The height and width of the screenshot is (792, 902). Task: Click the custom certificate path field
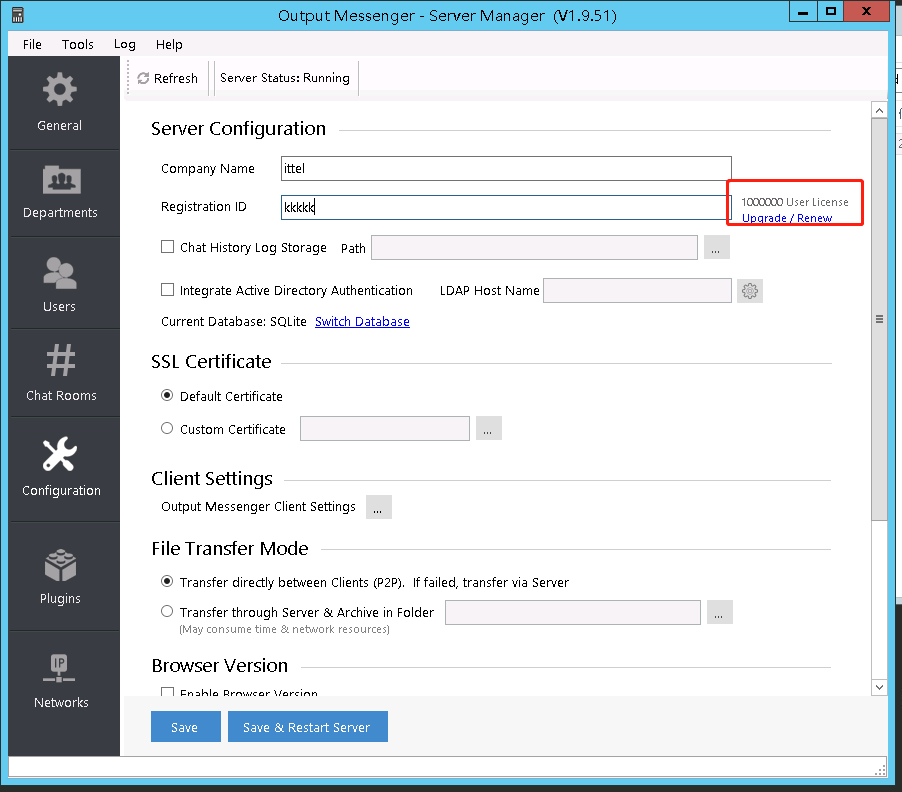pyautogui.click(x=385, y=428)
